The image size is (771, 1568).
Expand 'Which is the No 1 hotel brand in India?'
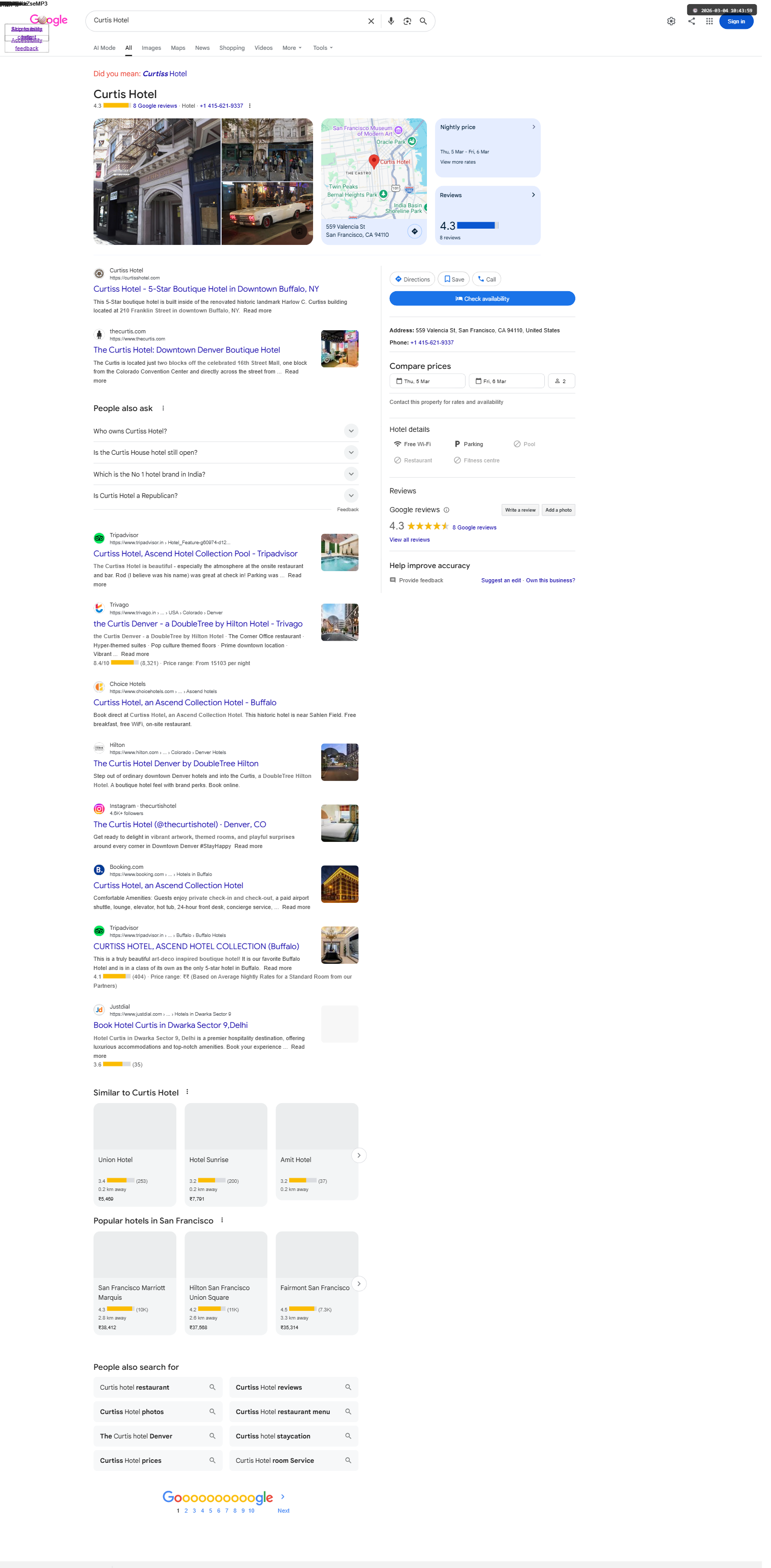pos(226,474)
